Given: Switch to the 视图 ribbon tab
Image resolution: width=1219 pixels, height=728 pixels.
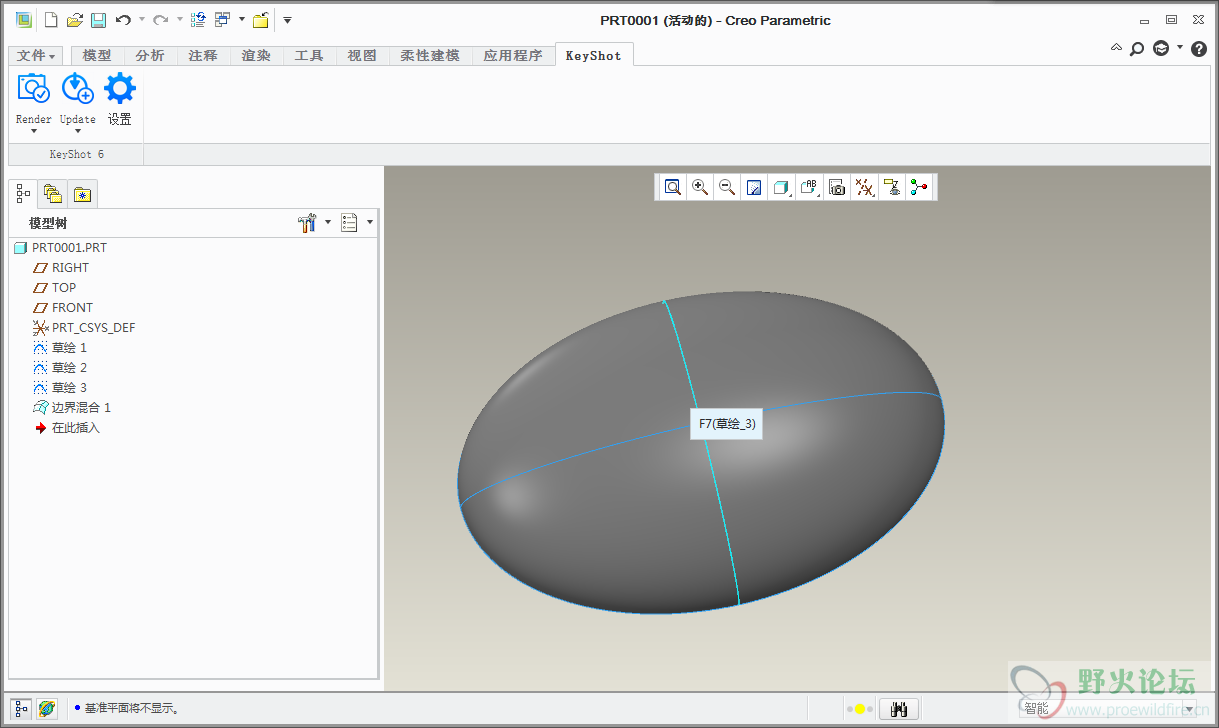Looking at the screenshot, I should [x=362, y=56].
